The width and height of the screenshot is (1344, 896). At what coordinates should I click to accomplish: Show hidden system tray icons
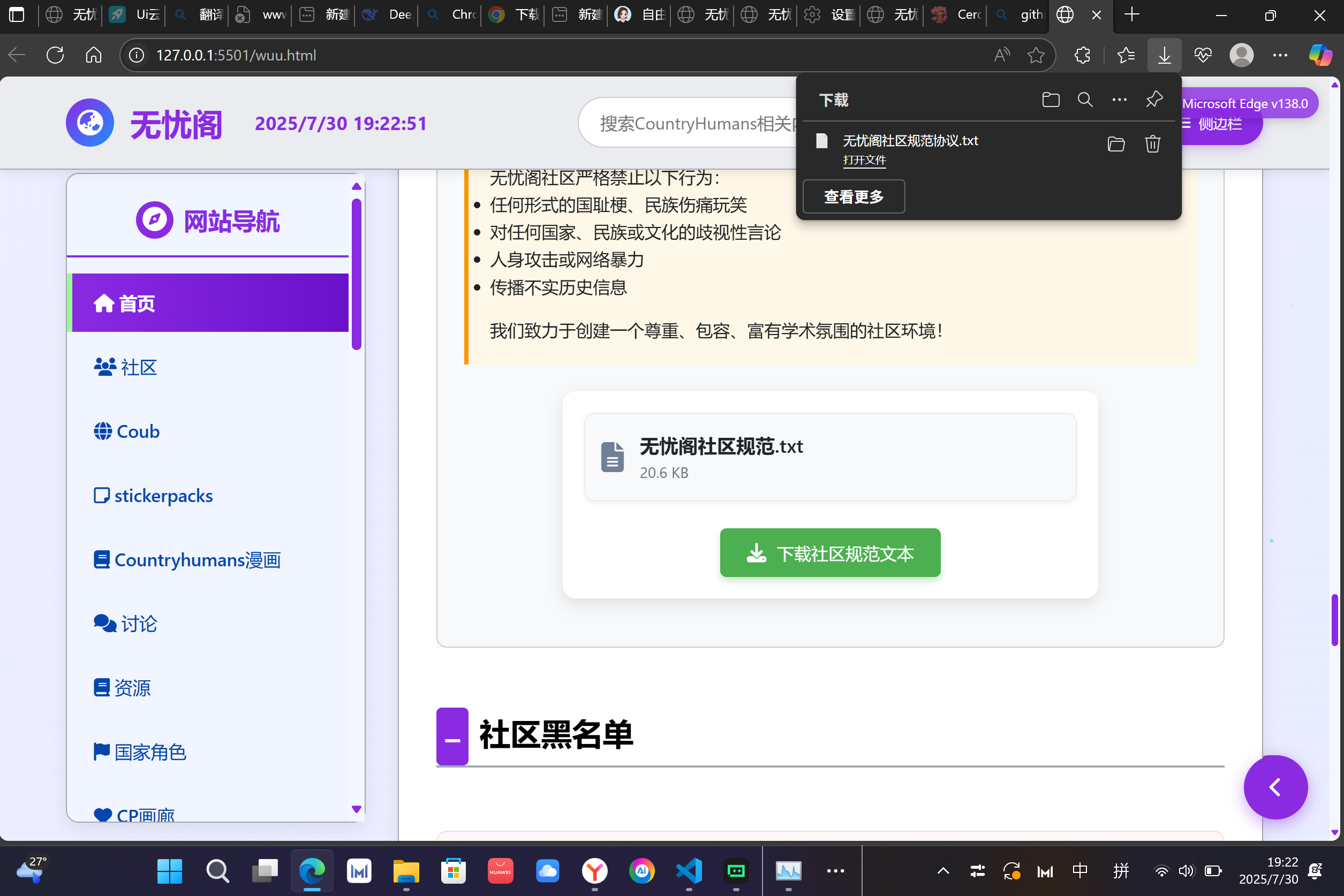point(943,871)
